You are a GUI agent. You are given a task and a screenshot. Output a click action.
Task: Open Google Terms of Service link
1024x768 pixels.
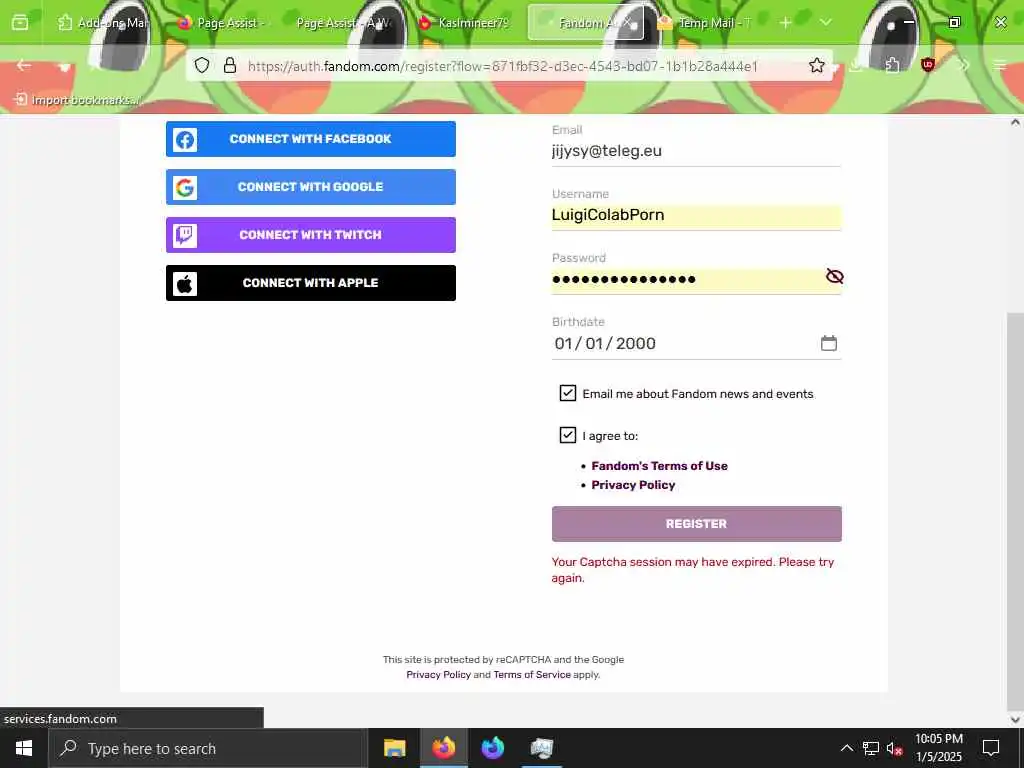point(532,675)
